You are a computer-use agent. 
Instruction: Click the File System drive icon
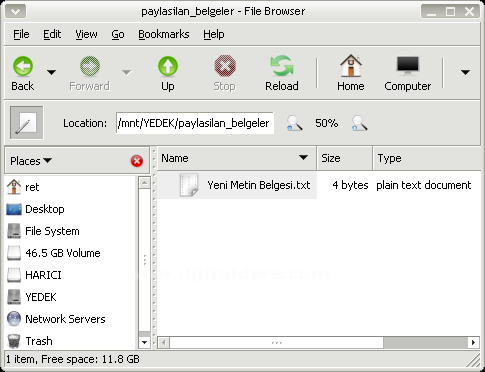14,231
